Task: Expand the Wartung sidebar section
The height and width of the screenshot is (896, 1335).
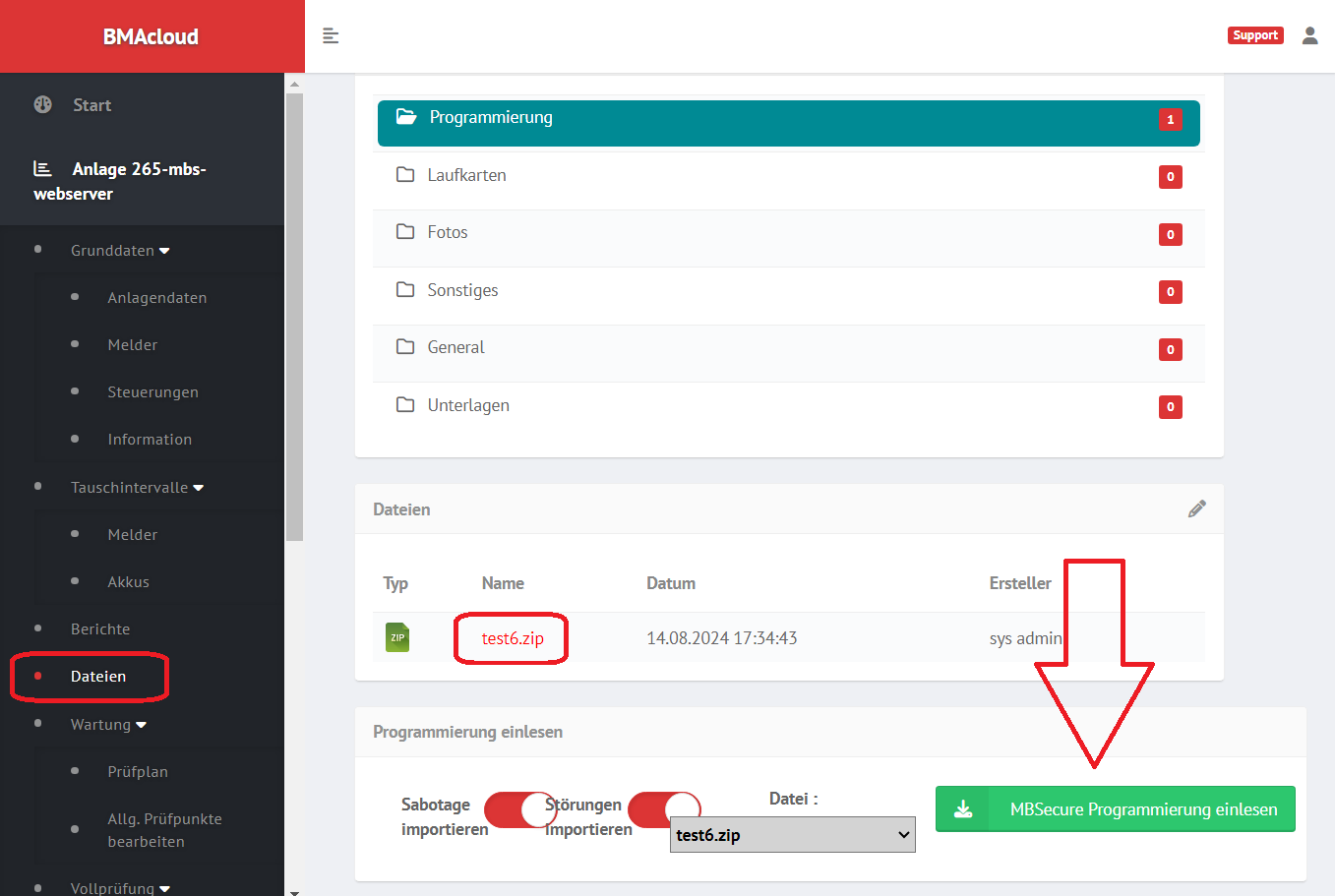Action: tap(108, 725)
